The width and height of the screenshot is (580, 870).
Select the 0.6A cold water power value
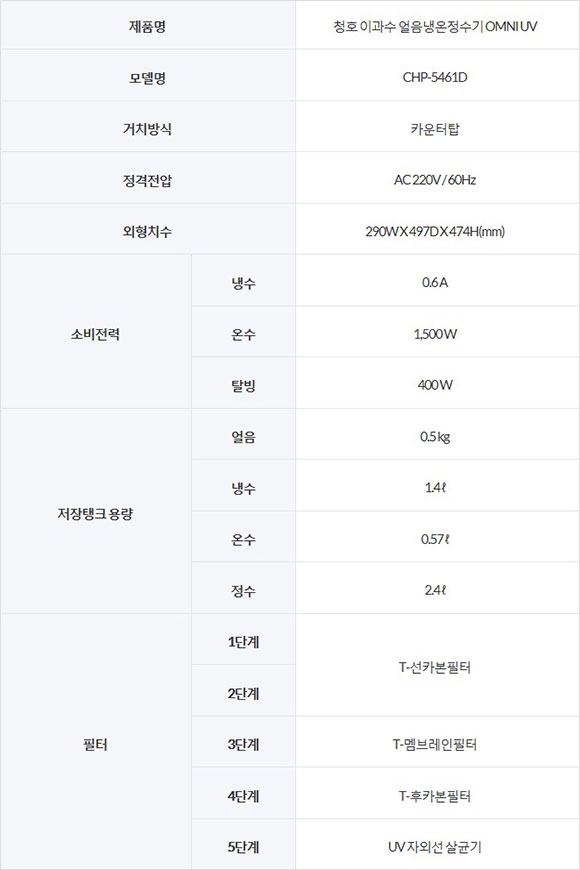pos(435,282)
